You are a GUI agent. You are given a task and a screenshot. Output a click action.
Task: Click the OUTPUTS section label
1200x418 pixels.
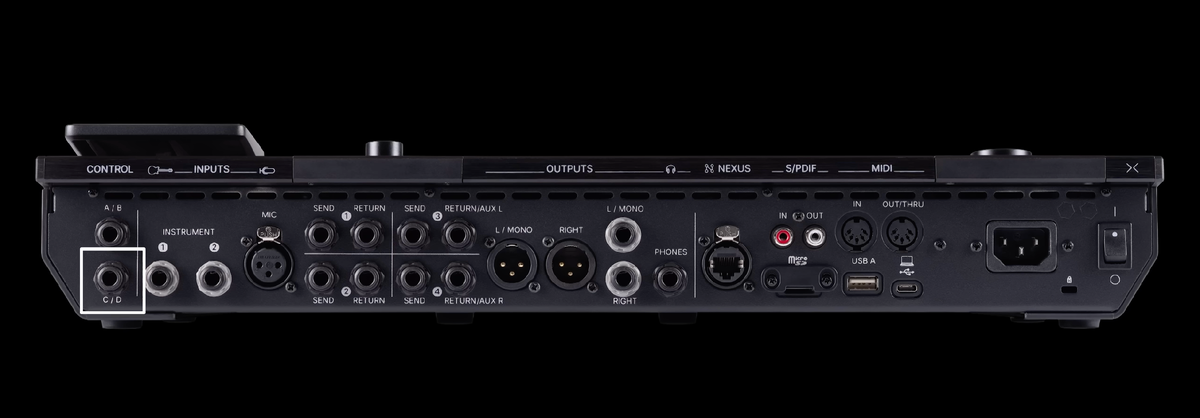570,169
